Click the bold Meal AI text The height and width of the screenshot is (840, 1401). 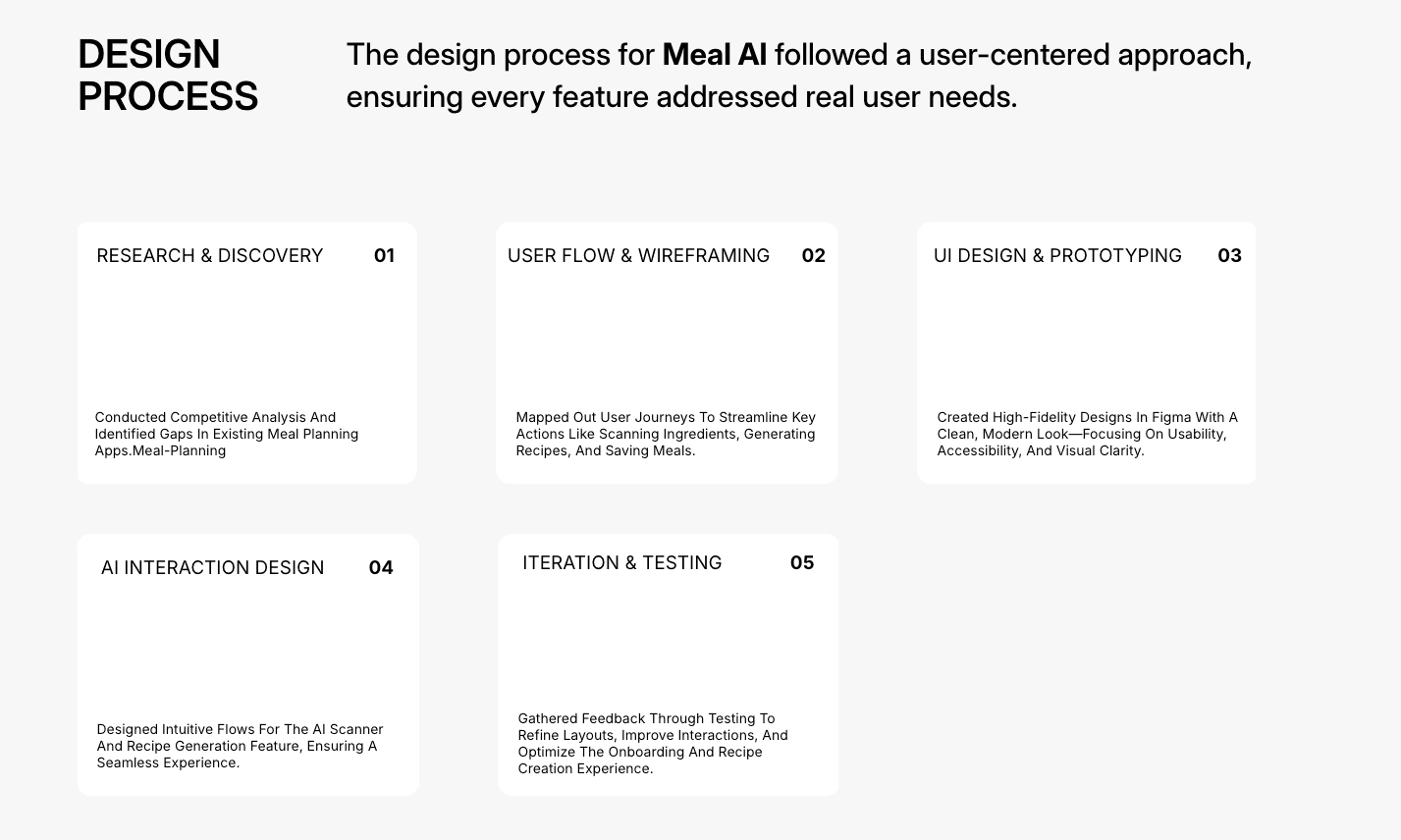(714, 55)
